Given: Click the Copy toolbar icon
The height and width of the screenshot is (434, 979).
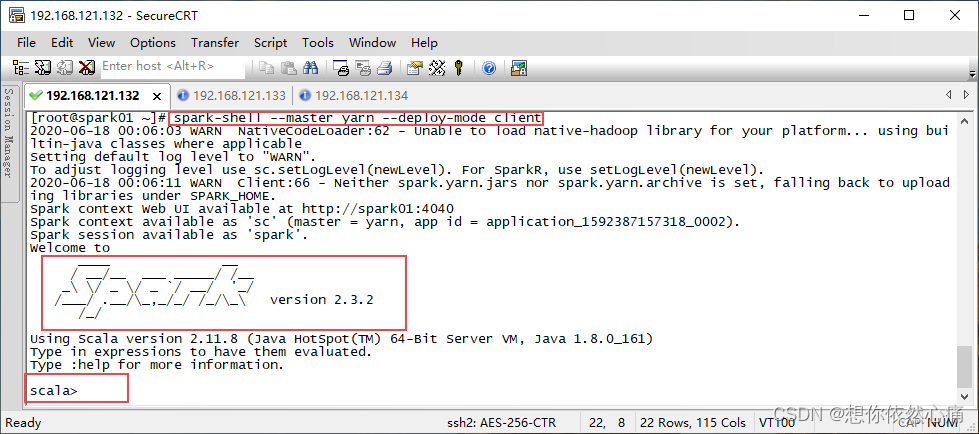Looking at the screenshot, I should tap(267, 67).
